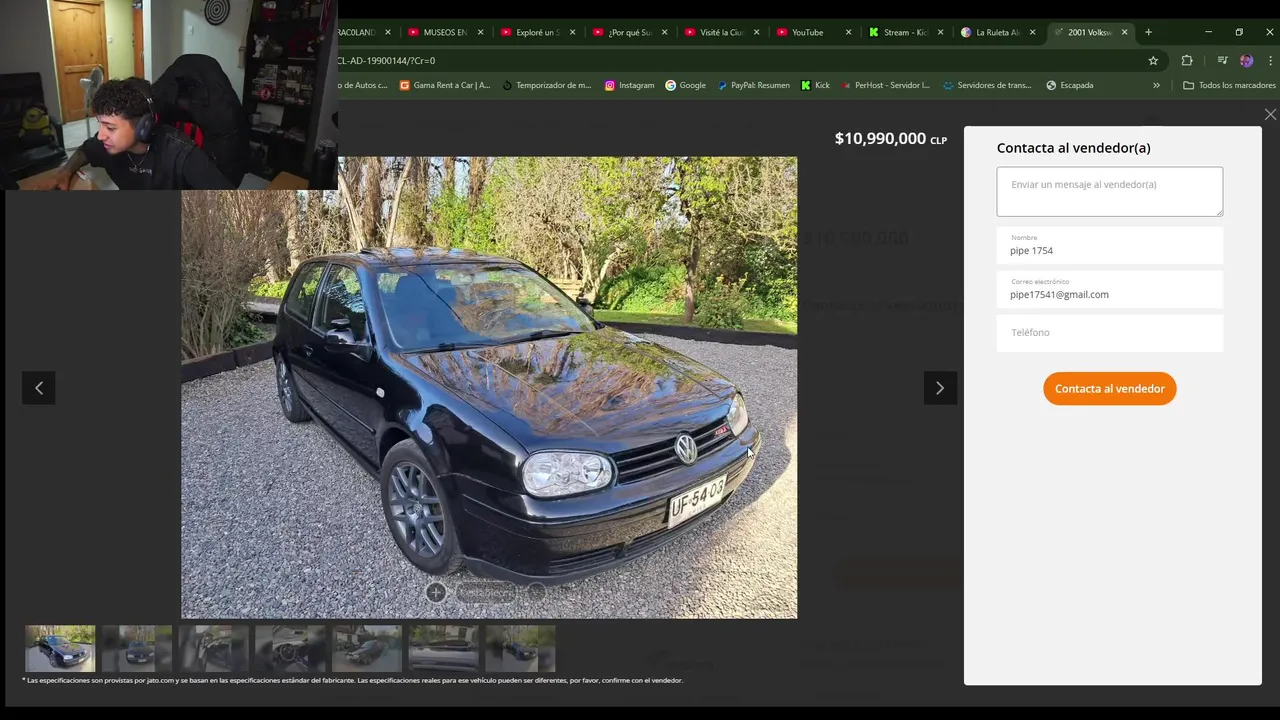
Task: Minimize the Chrome window
Action: click(x=1208, y=32)
